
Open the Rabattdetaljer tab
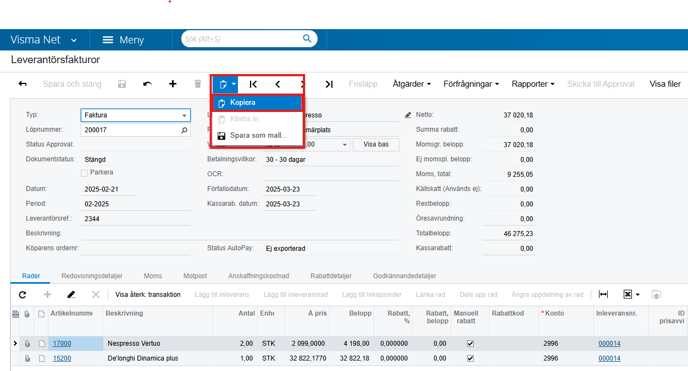click(331, 276)
